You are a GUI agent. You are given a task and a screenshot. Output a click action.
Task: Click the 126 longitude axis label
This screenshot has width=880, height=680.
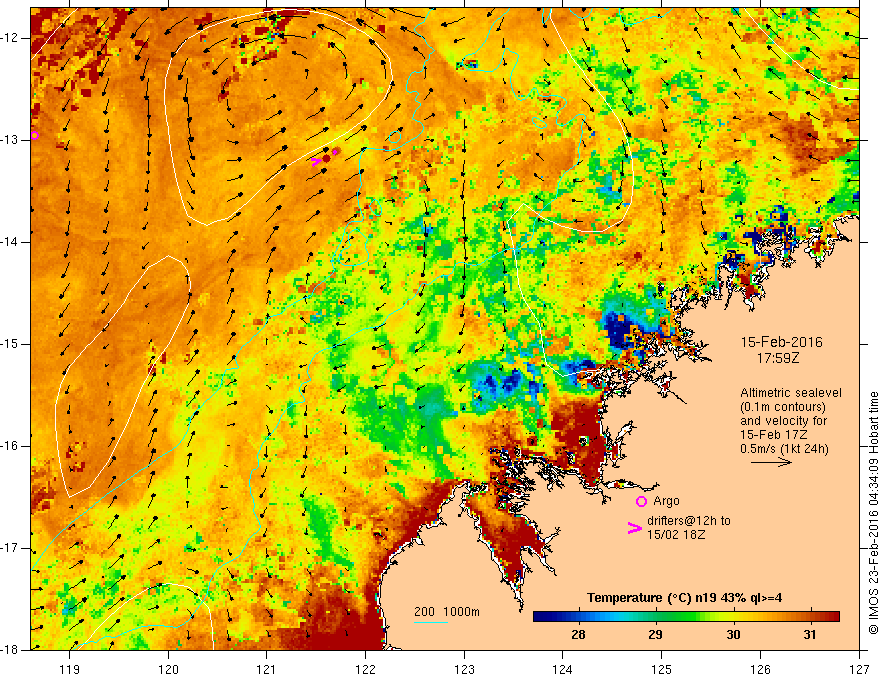[760, 669]
